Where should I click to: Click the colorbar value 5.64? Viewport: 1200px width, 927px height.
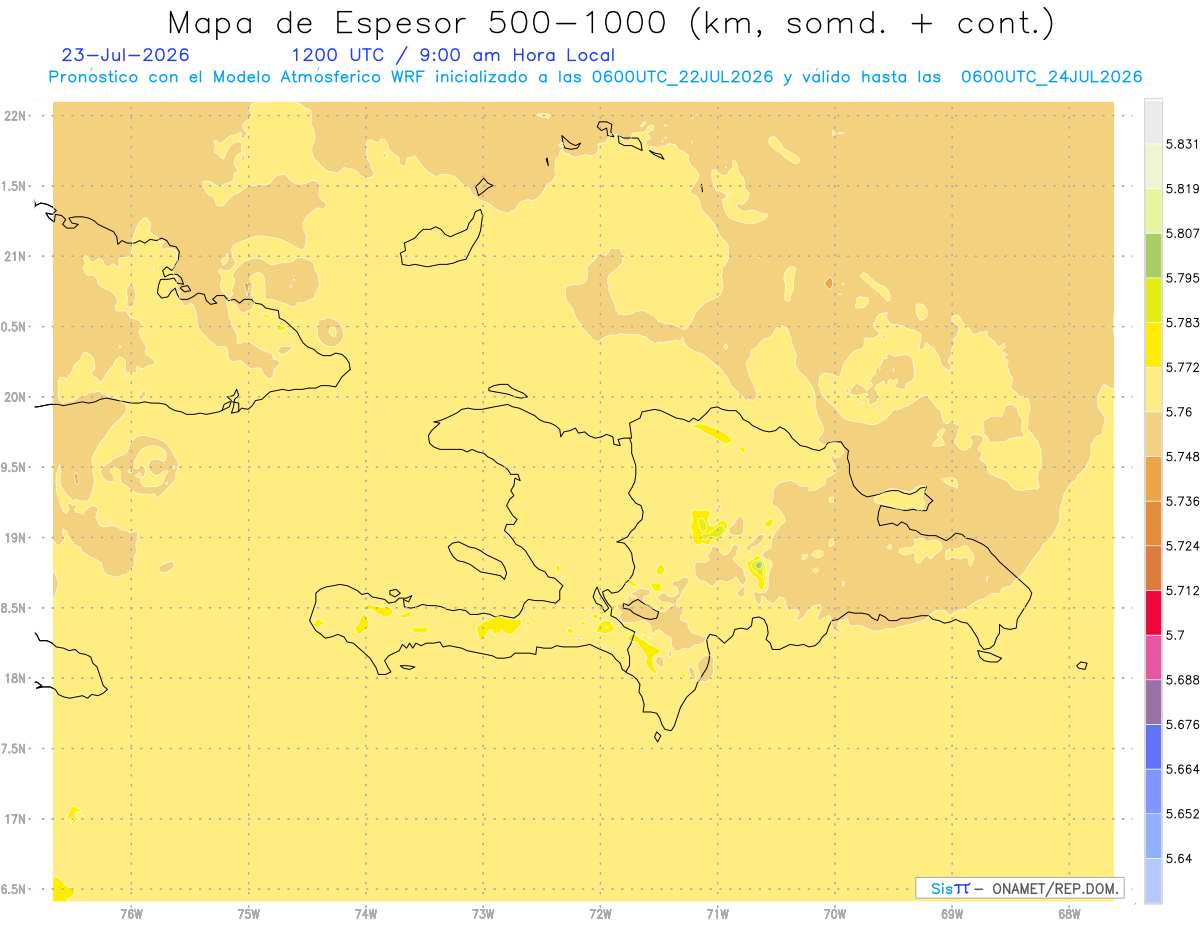tap(1178, 859)
